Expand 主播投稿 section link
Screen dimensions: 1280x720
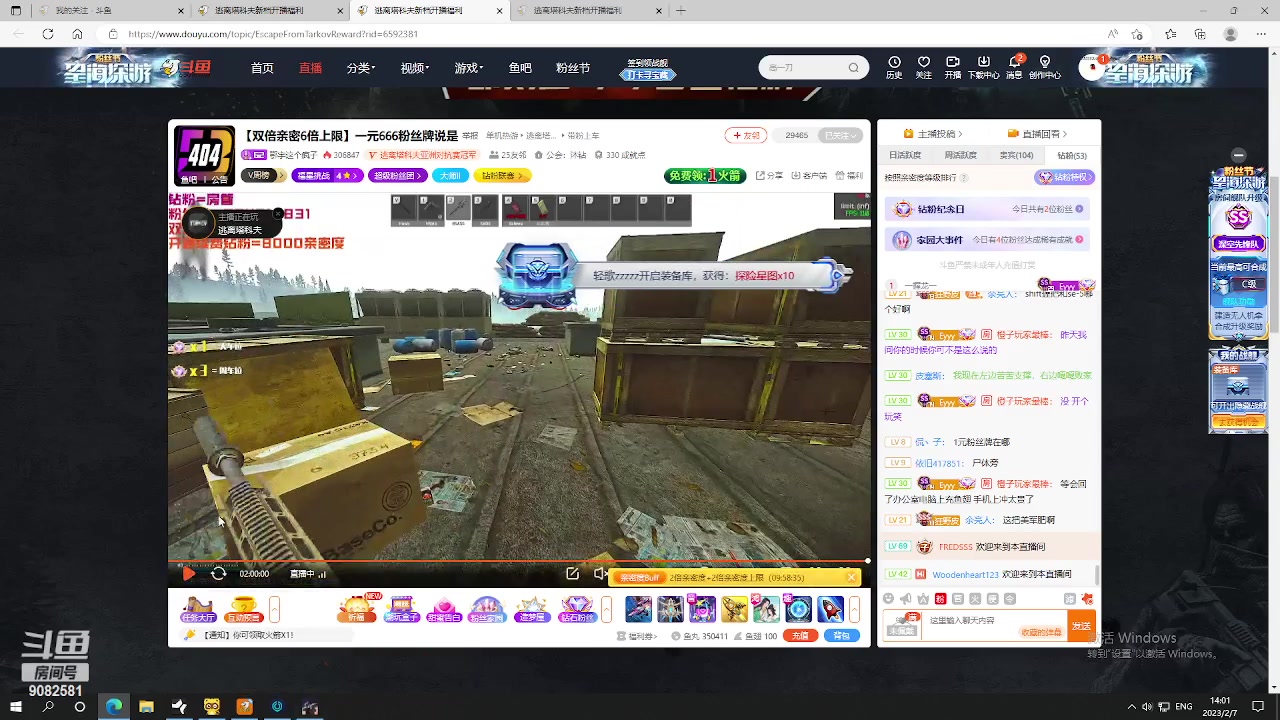point(932,134)
